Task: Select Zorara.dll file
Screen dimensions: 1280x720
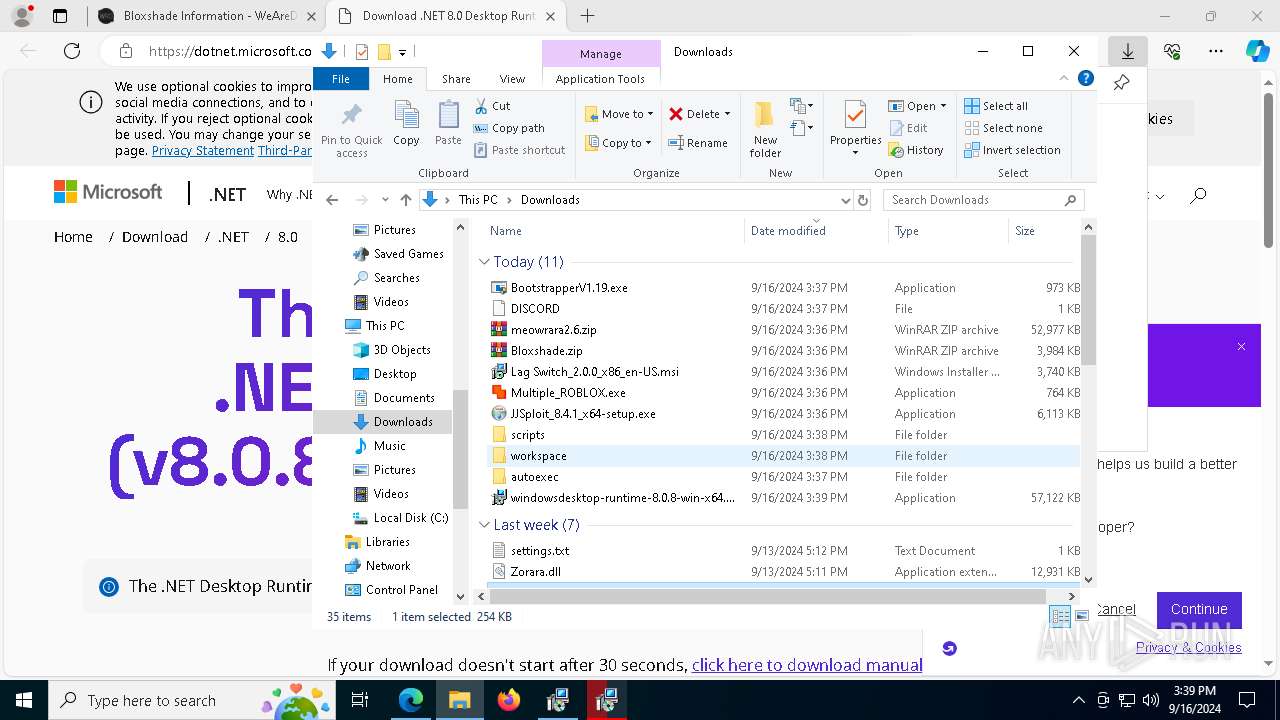Action: (535, 572)
